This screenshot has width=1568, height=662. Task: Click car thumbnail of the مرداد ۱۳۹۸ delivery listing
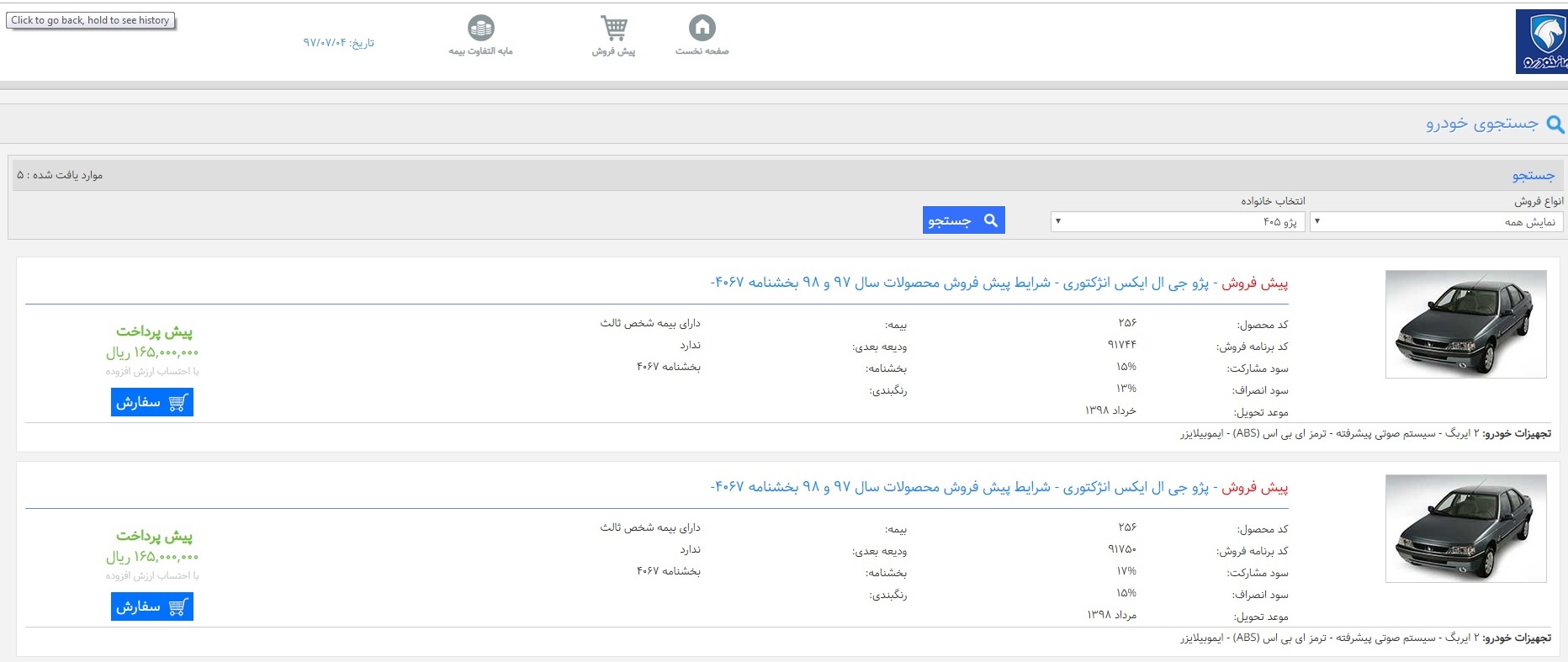click(x=1465, y=528)
